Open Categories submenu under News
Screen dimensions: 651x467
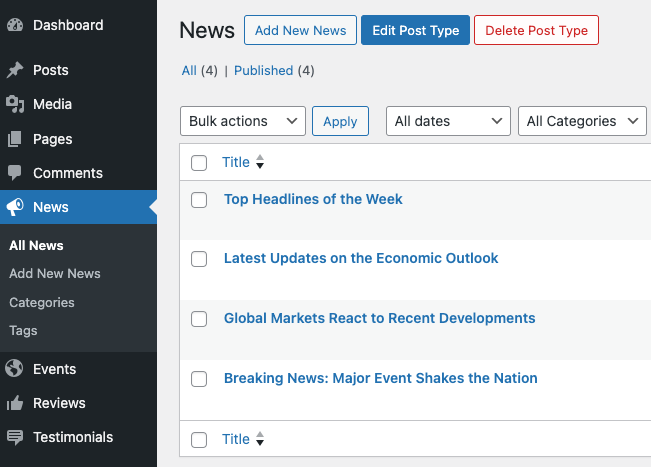coord(42,303)
